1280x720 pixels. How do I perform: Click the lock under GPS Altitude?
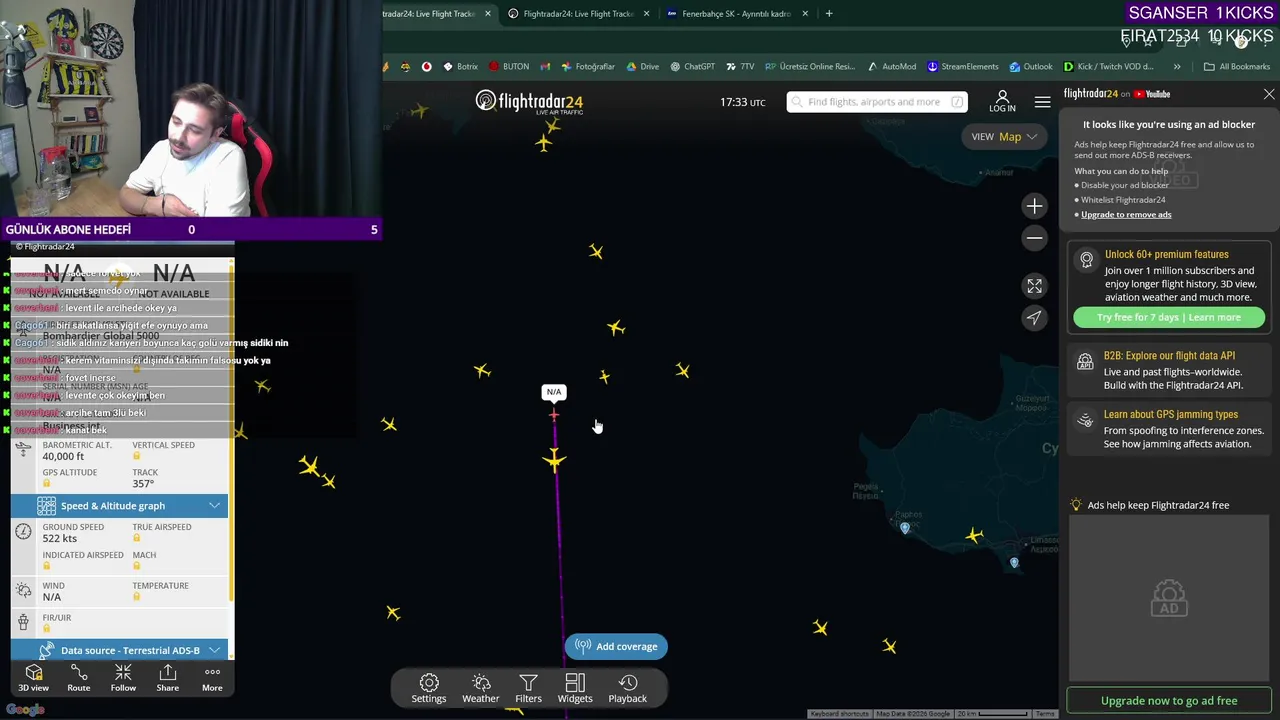coord(46,484)
